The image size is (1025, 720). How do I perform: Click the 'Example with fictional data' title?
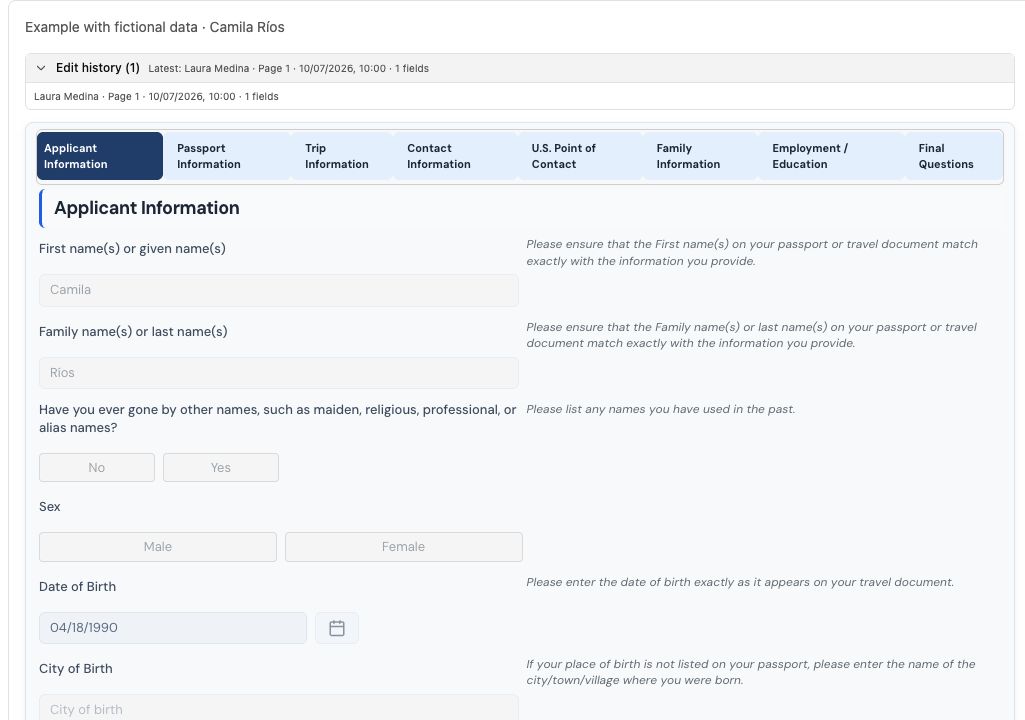coord(154,27)
